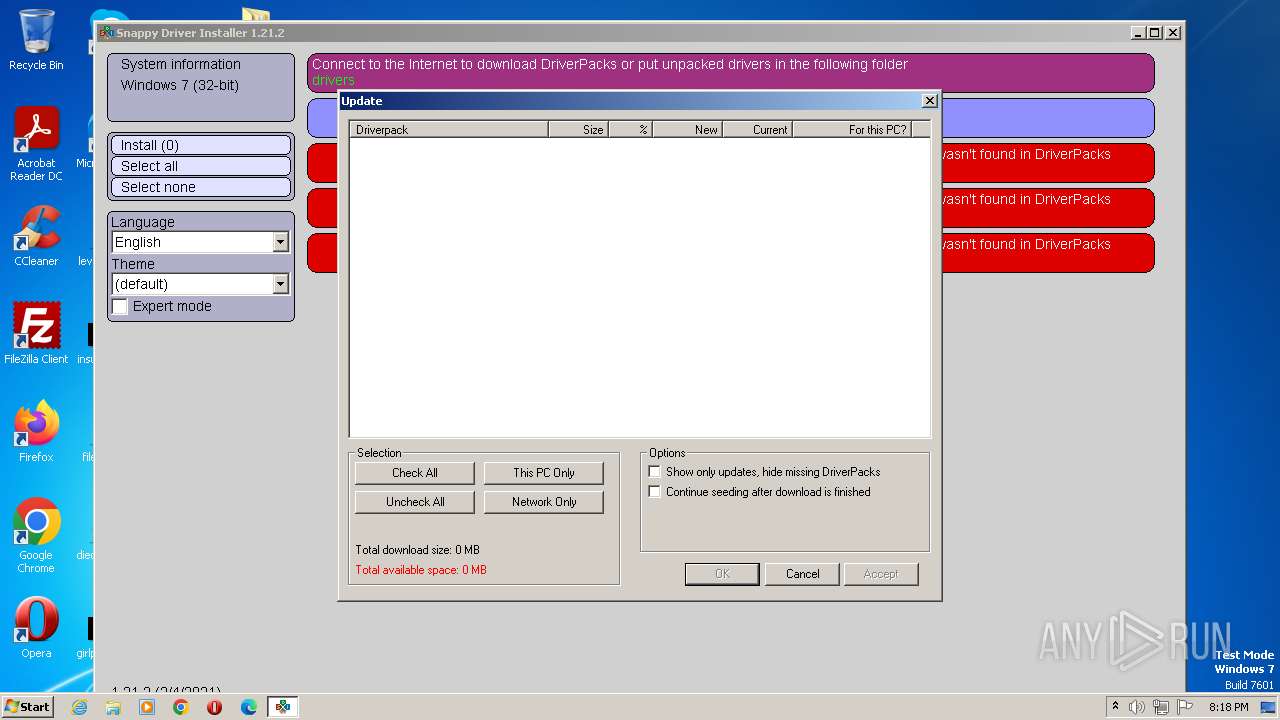Launch Acrobat Reader DC desktop icon
The image size is (1280, 720).
[36, 144]
